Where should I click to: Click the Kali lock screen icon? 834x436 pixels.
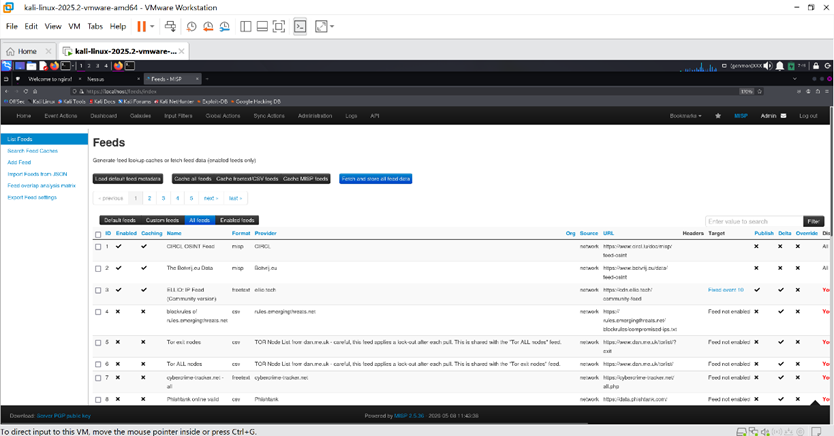(815, 66)
